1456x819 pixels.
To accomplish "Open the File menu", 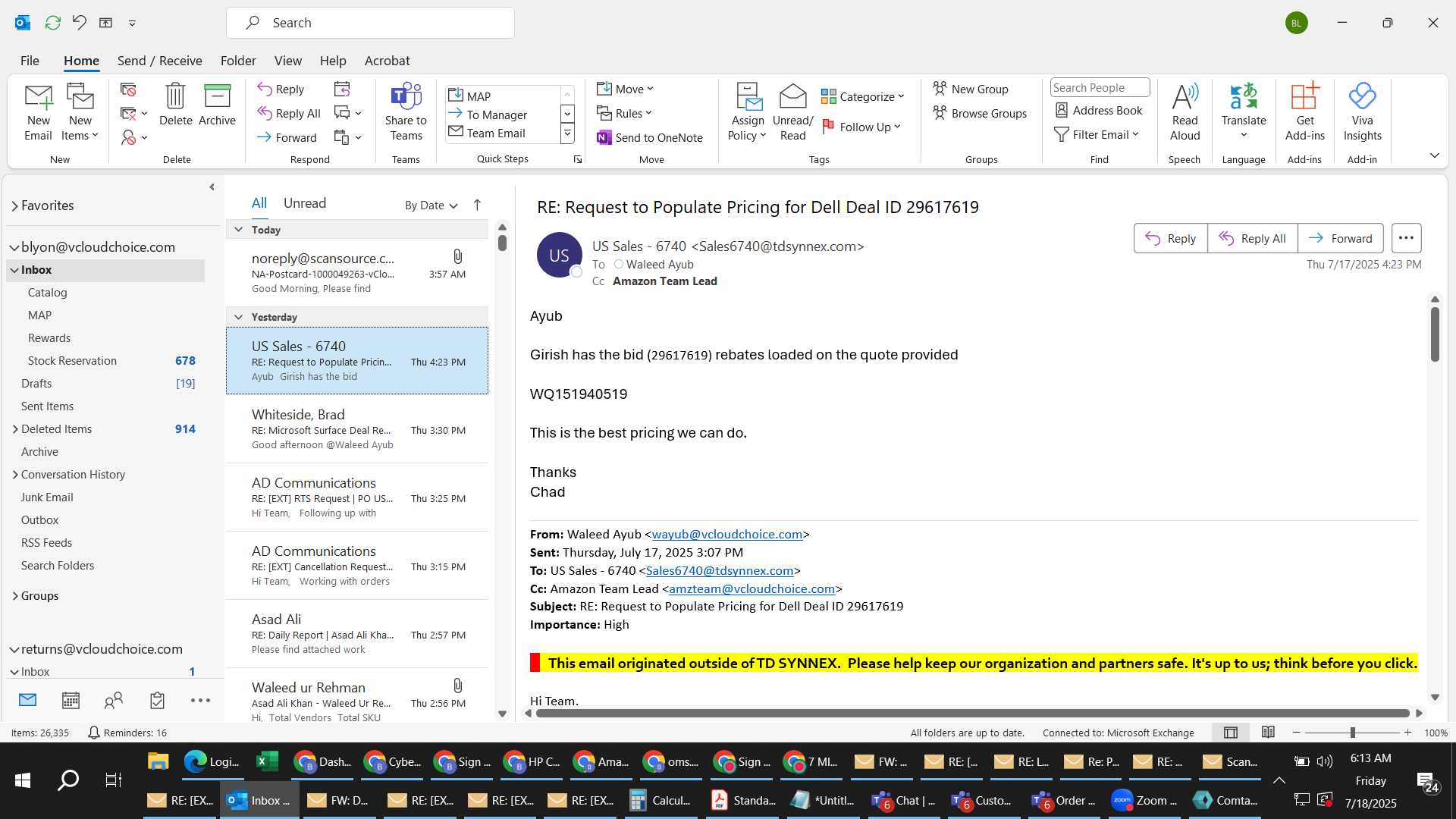I will coord(30,61).
